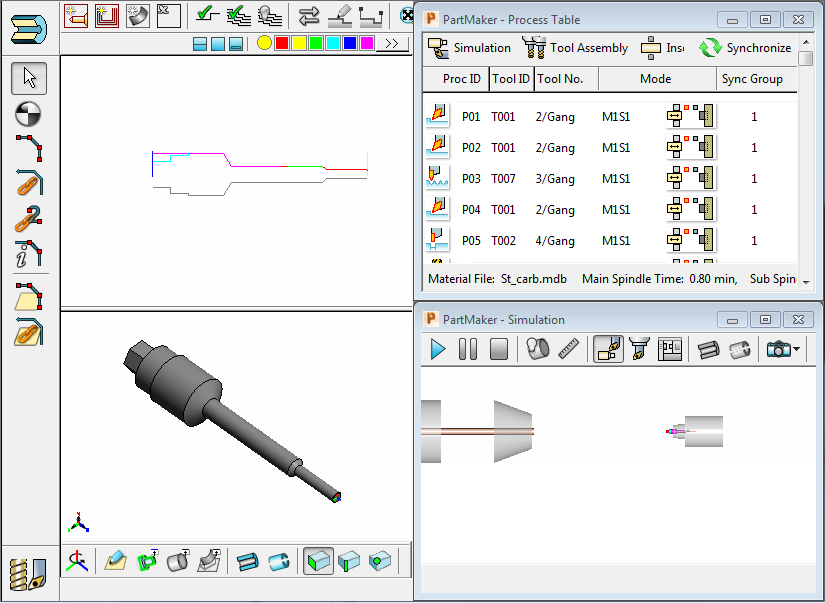Toggle the simulation insert tool view icon
This screenshot has height=603, width=825.
(x=639, y=349)
